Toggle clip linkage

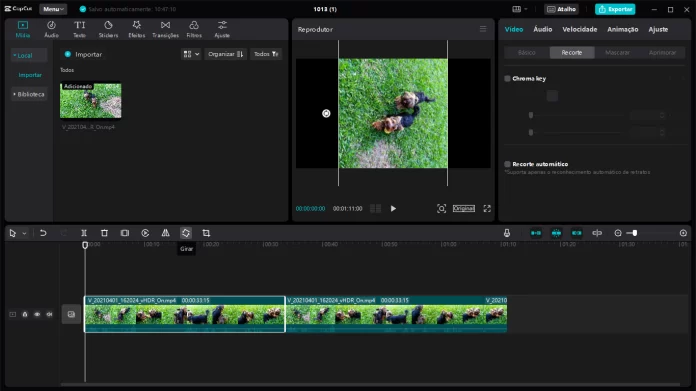(x=577, y=233)
